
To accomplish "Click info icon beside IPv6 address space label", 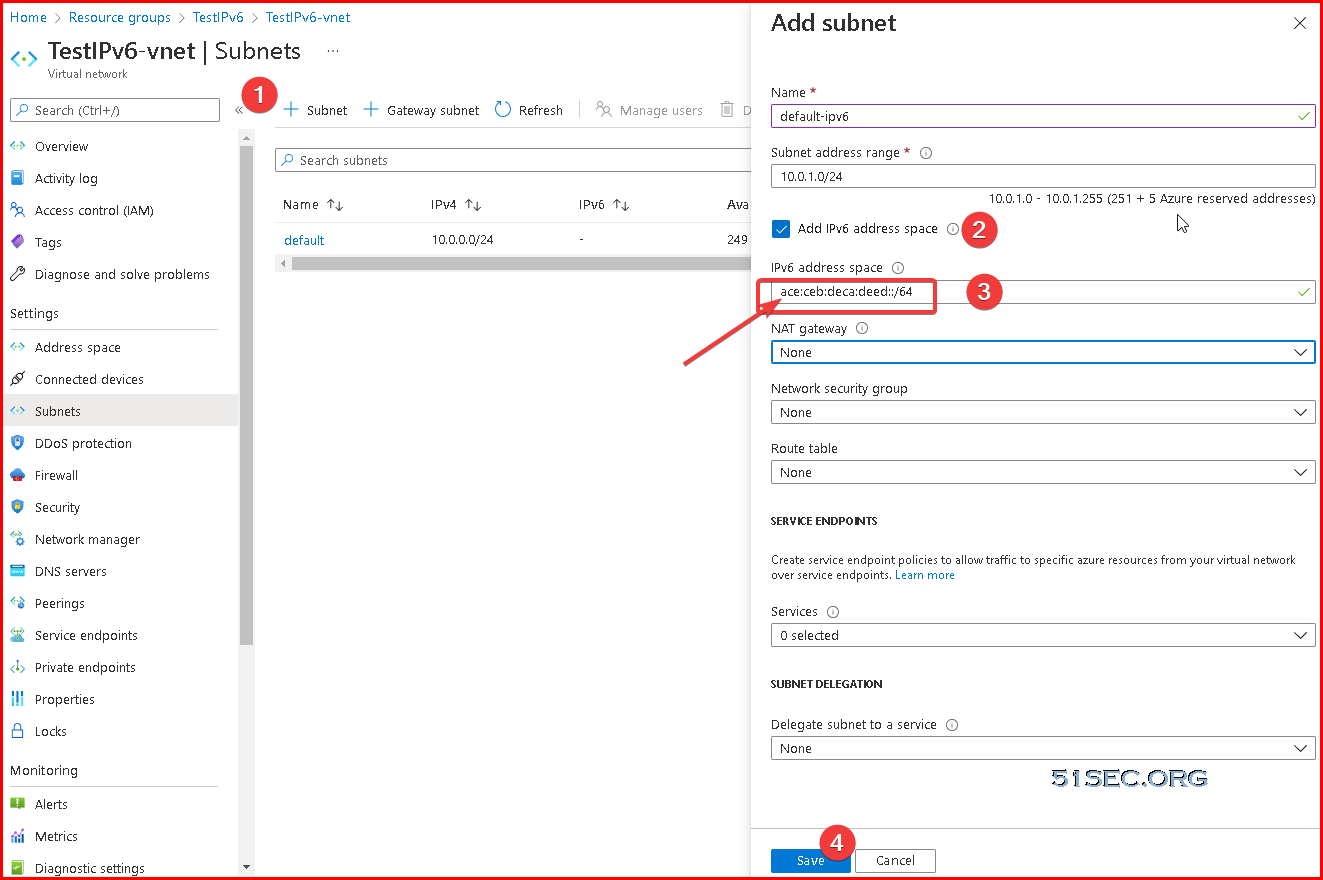I will tap(898, 268).
